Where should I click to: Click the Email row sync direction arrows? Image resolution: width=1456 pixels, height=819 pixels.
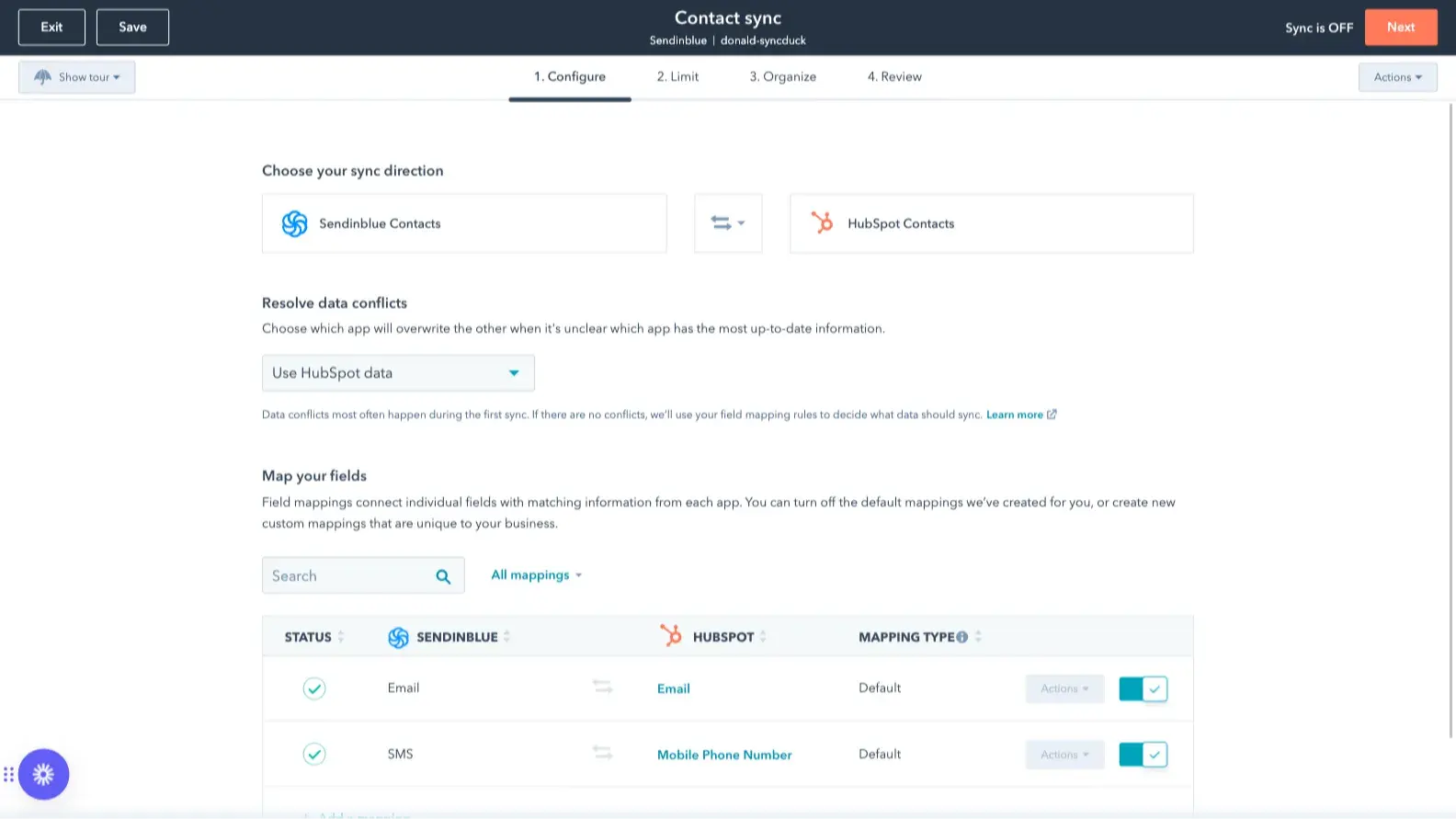(x=602, y=688)
